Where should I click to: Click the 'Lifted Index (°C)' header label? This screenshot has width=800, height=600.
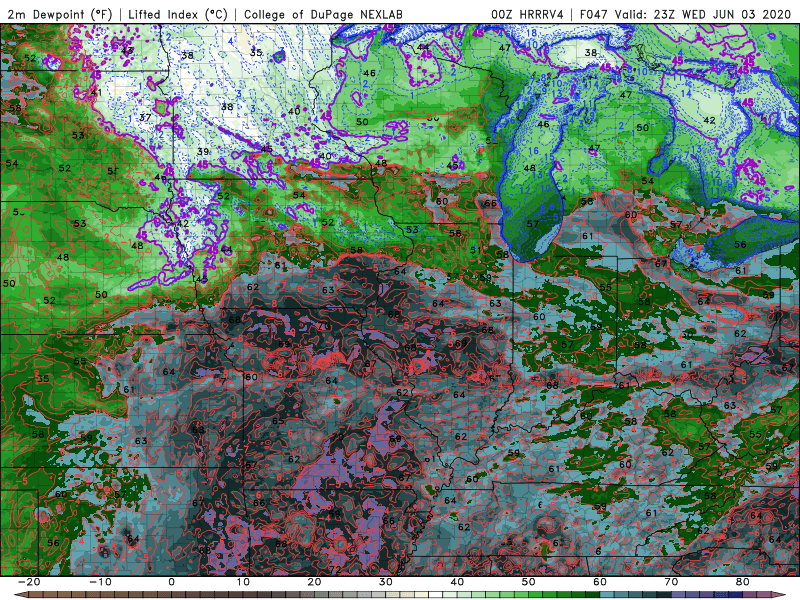178,14
